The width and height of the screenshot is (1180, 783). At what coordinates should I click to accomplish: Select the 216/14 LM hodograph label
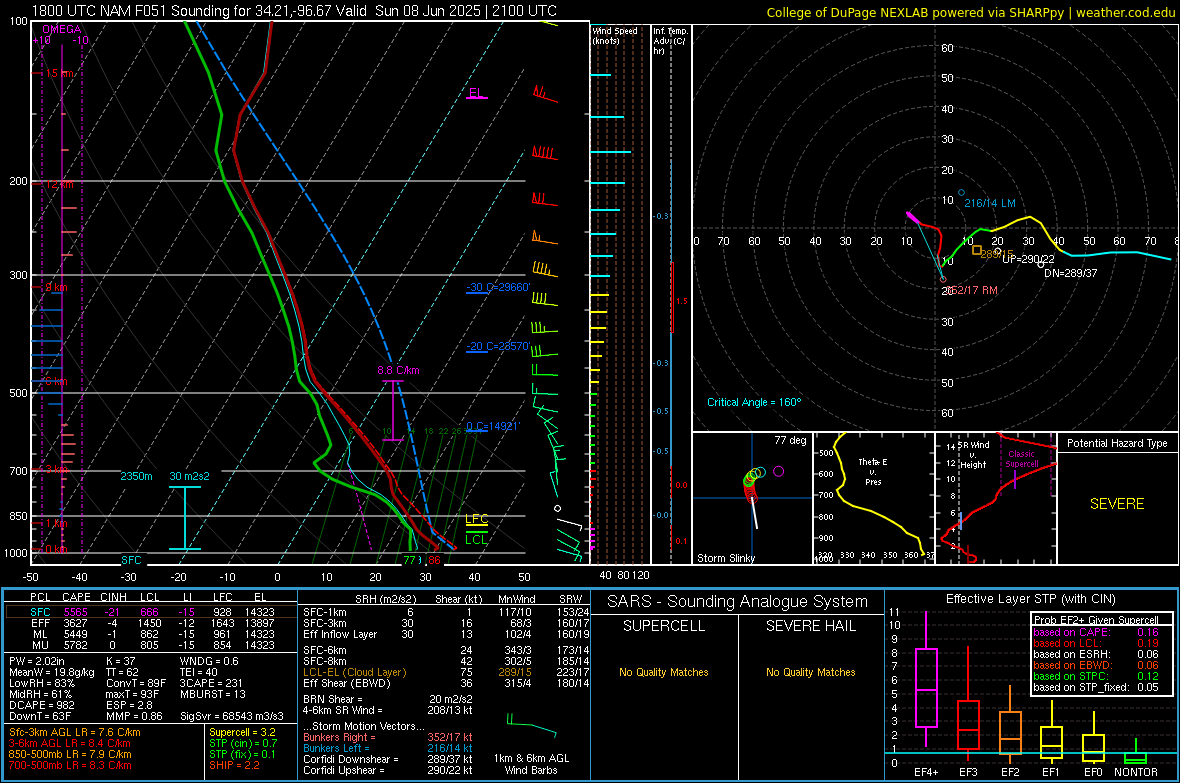(x=990, y=203)
